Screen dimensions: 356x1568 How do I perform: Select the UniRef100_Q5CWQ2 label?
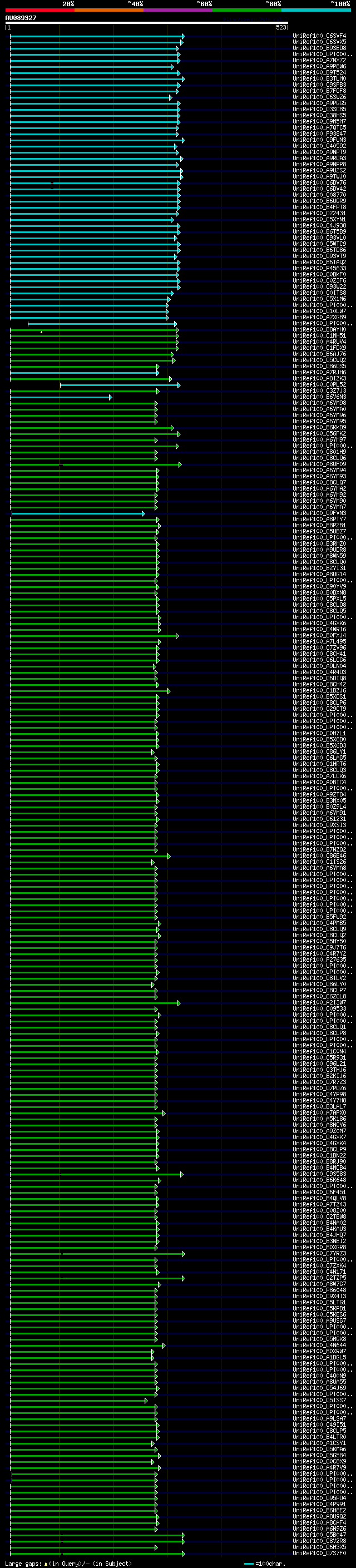(319, 360)
